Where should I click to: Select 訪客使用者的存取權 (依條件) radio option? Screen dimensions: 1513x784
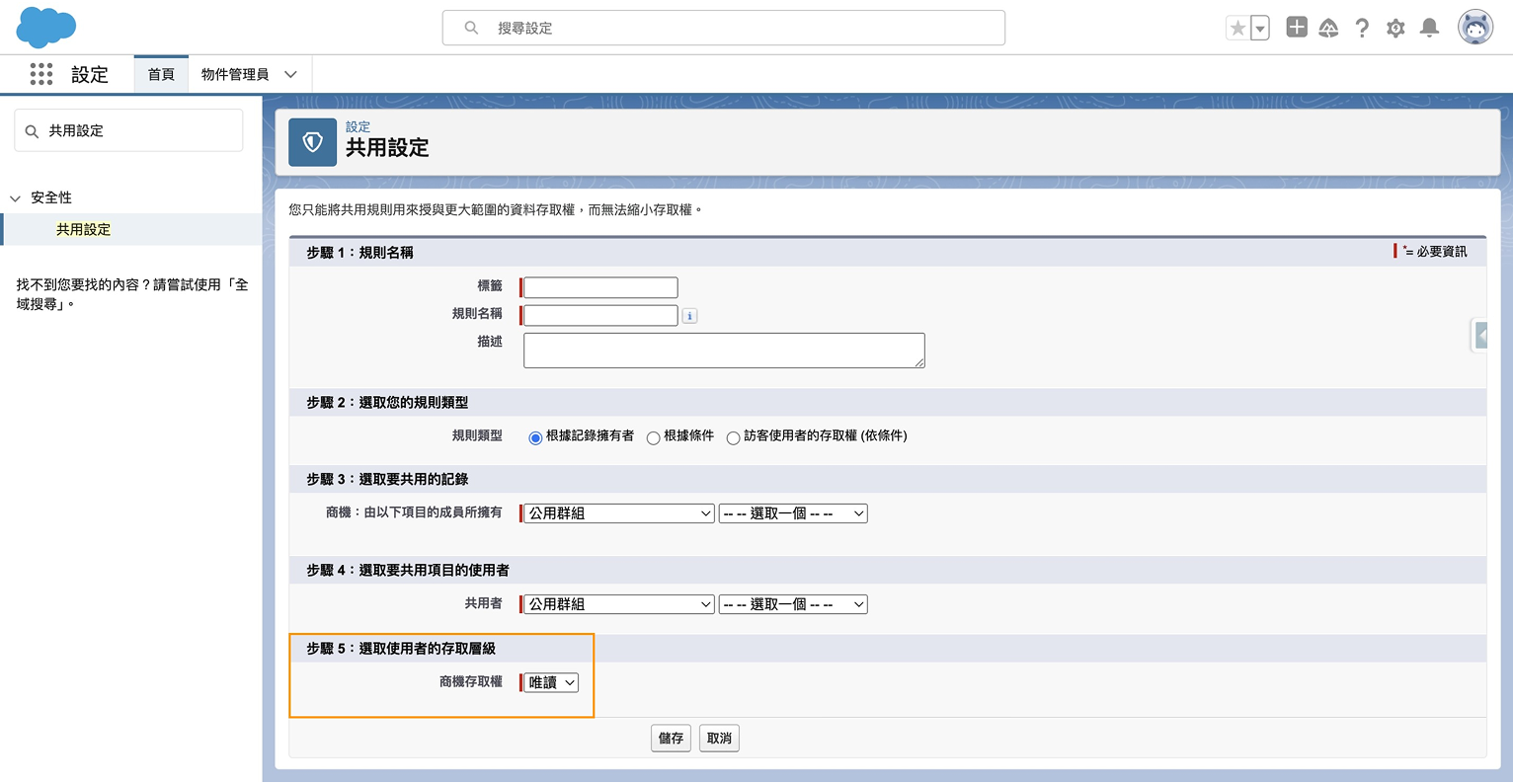pos(733,438)
